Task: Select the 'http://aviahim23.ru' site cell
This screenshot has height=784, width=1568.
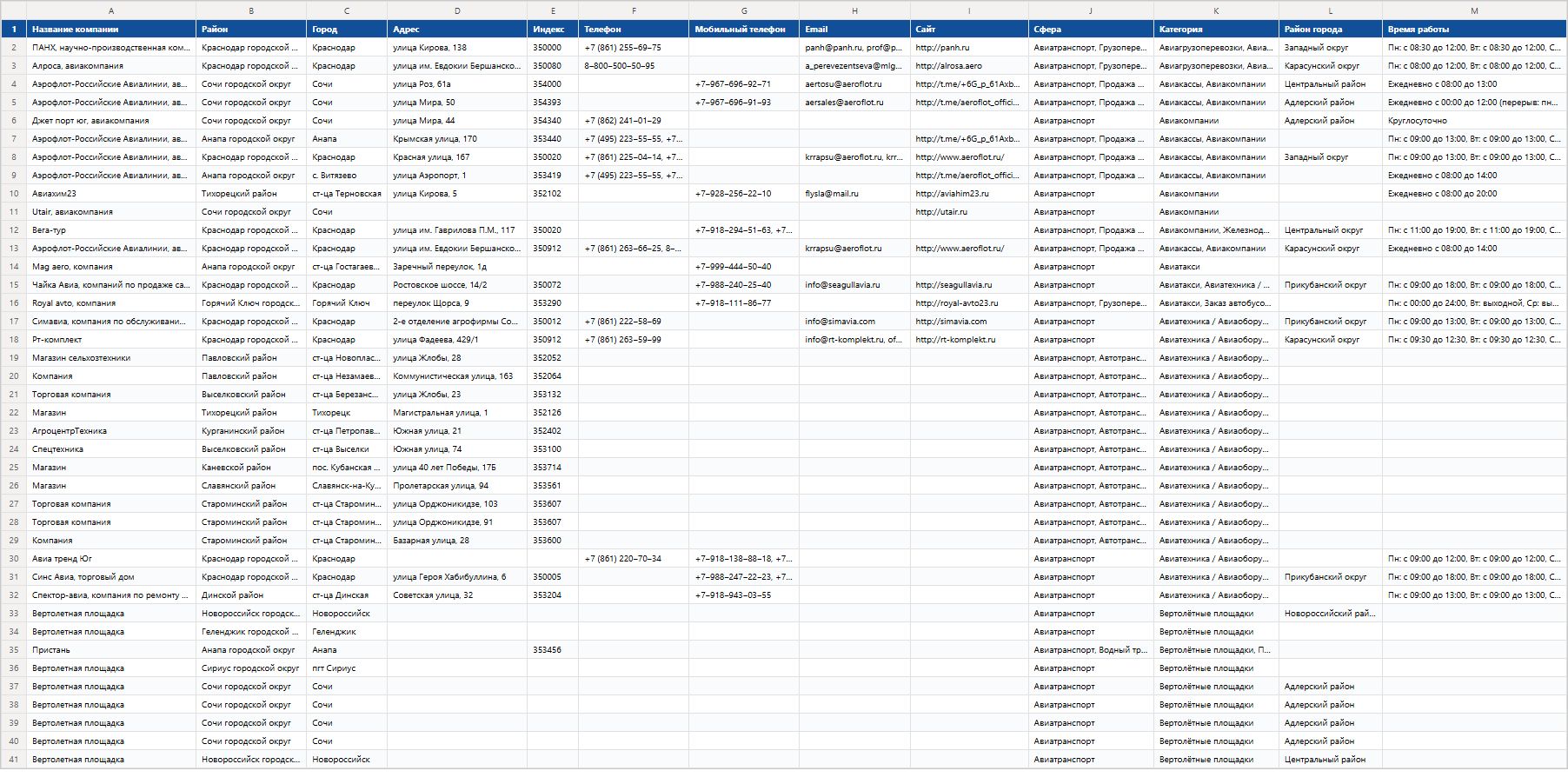Action: point(969,193)
